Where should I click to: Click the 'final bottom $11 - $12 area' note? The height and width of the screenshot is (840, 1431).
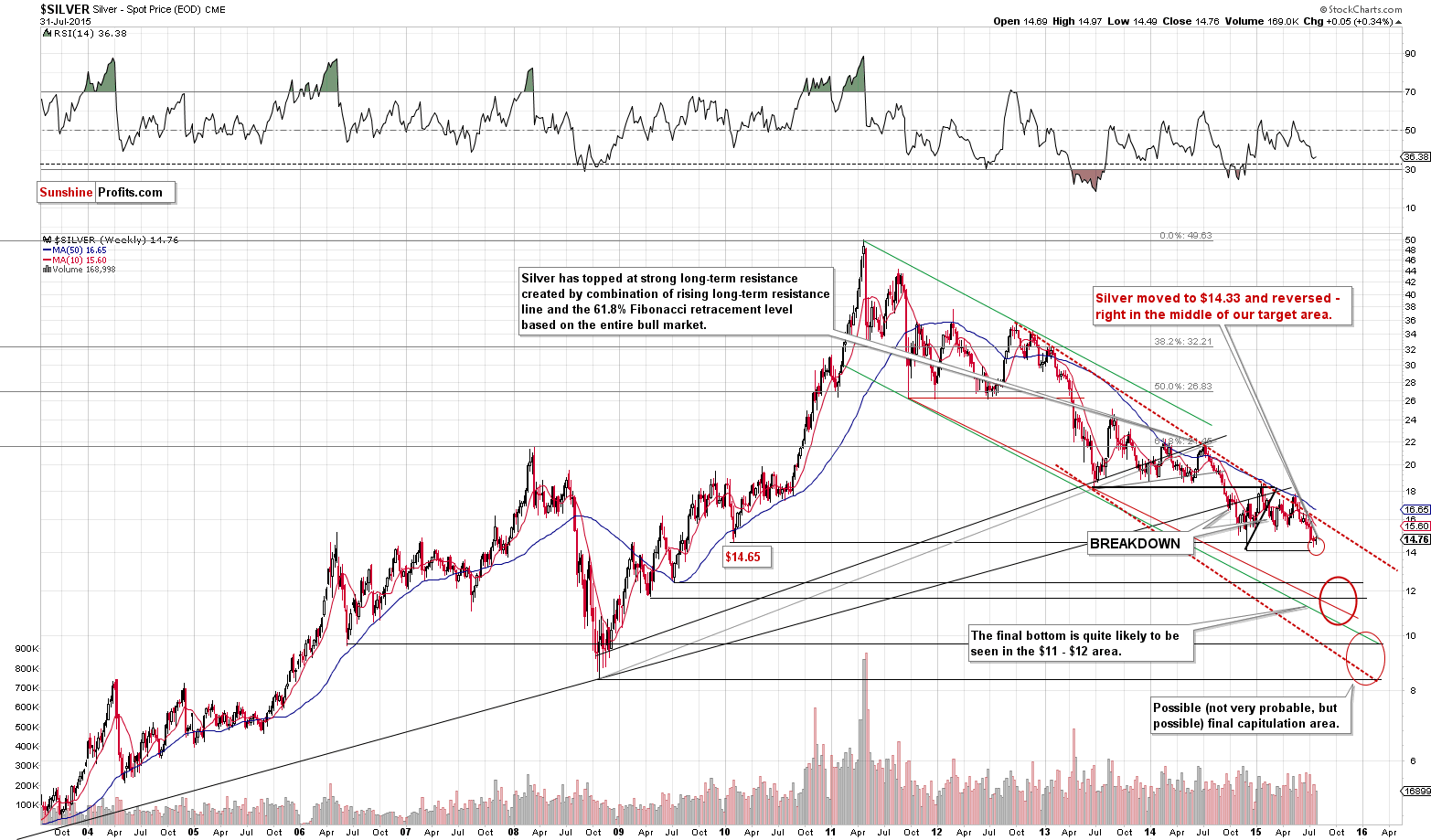click(1080, 643)
